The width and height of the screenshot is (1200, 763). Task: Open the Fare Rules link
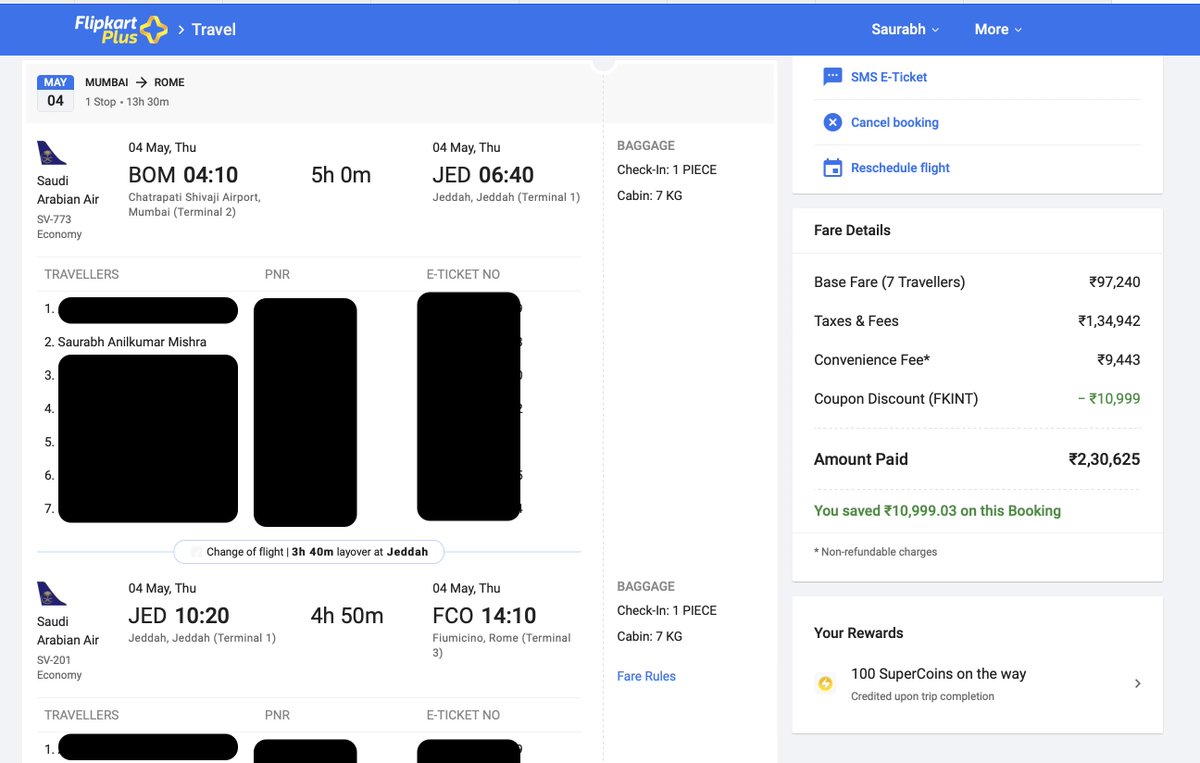(x=646, y=676)
